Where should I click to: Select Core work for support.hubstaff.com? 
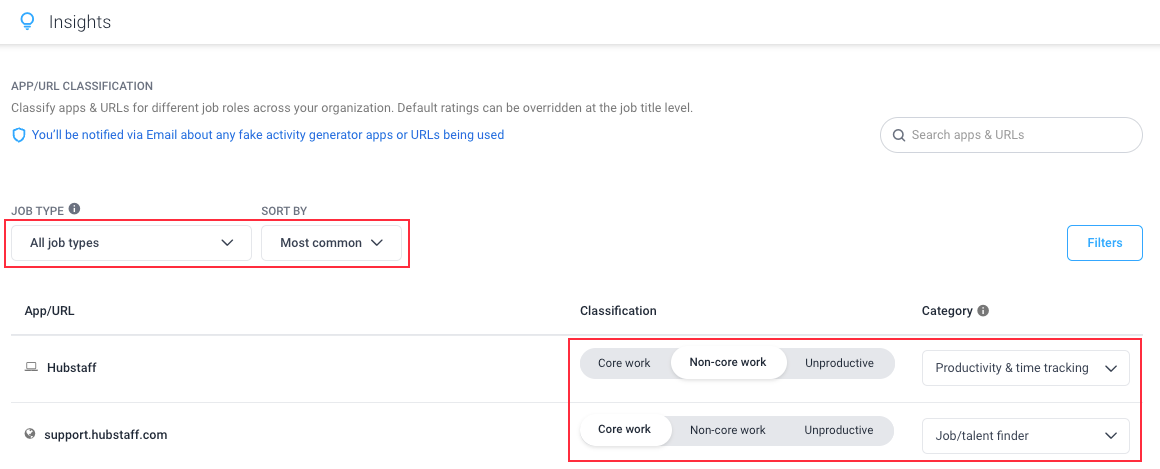click(x=624, y=430)
